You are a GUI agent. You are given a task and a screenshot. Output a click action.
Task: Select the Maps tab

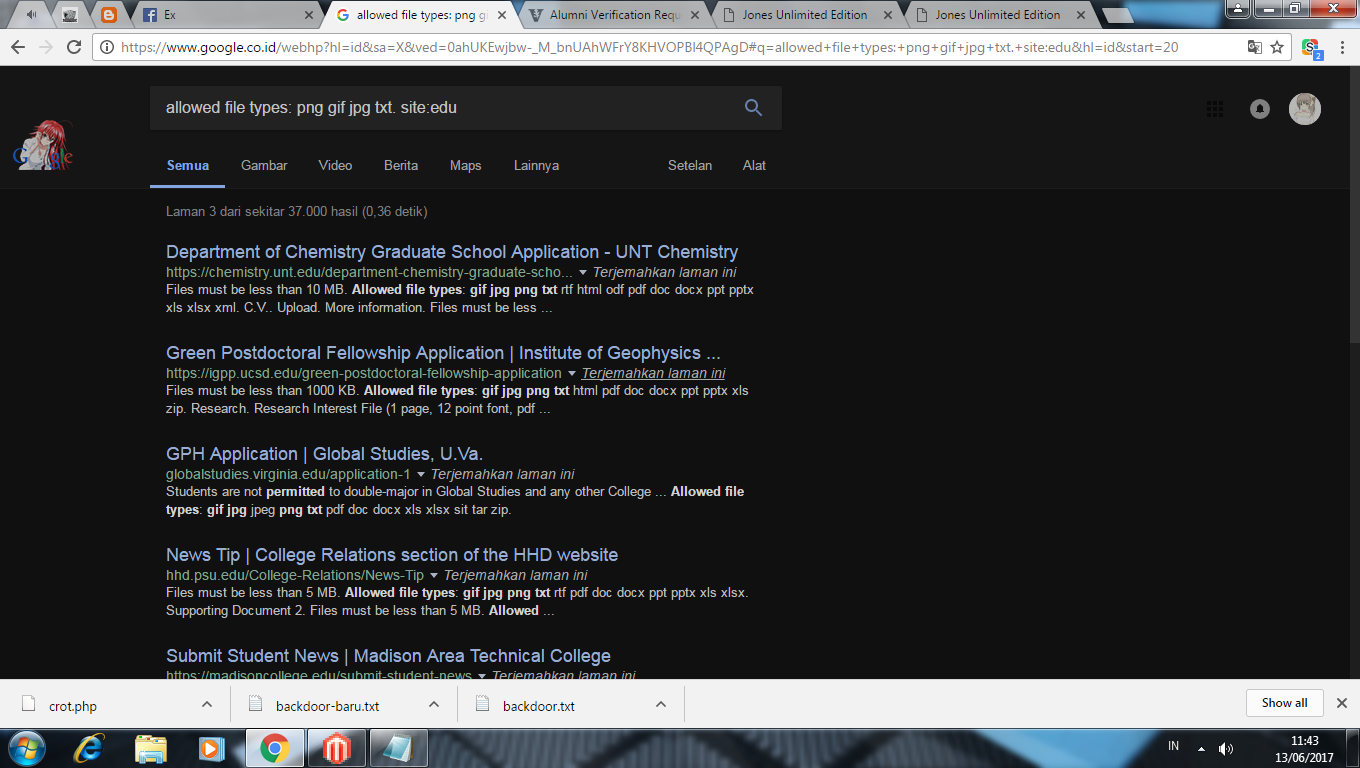pos(465,165)
